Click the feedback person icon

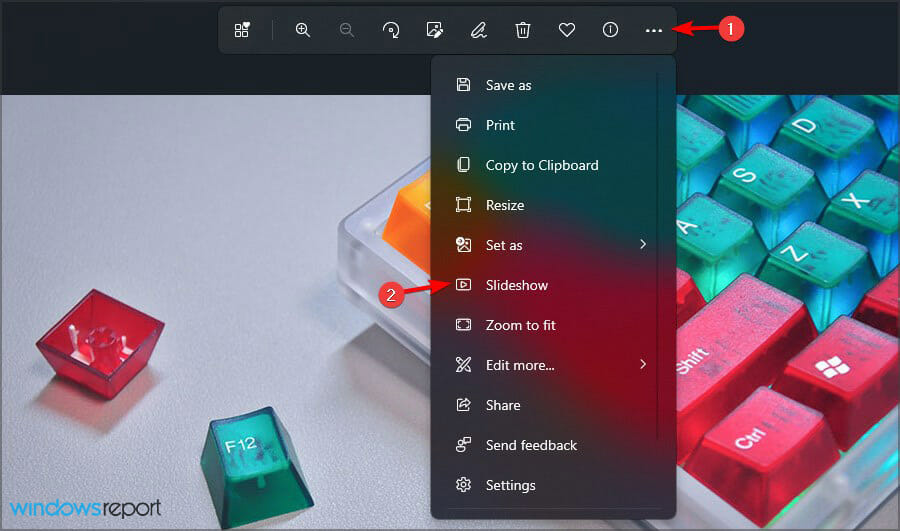pos(463,445)
